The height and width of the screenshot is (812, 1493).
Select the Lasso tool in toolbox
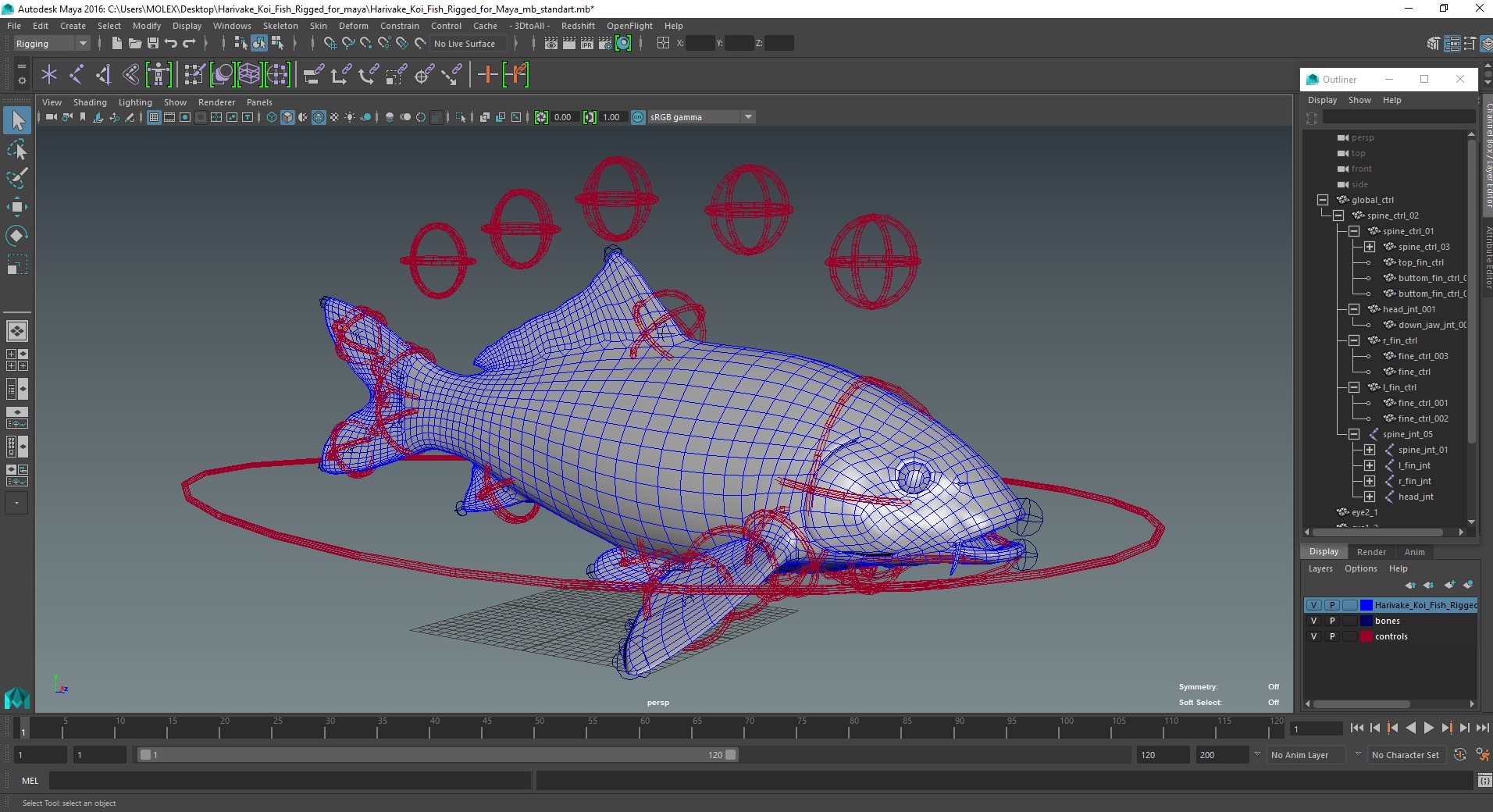(x=17, y=148)
